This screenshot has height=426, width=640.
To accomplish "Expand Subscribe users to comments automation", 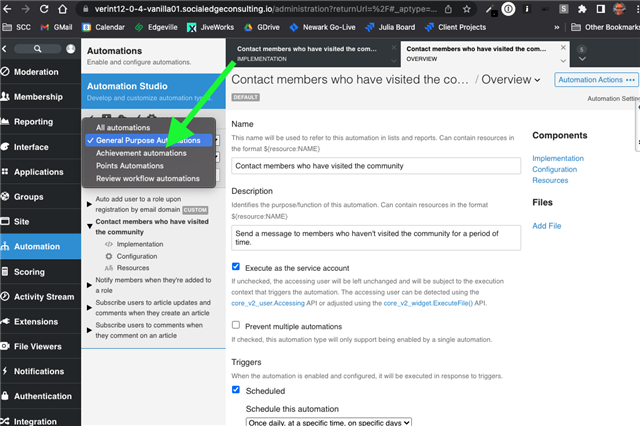I will pos(89,330).
